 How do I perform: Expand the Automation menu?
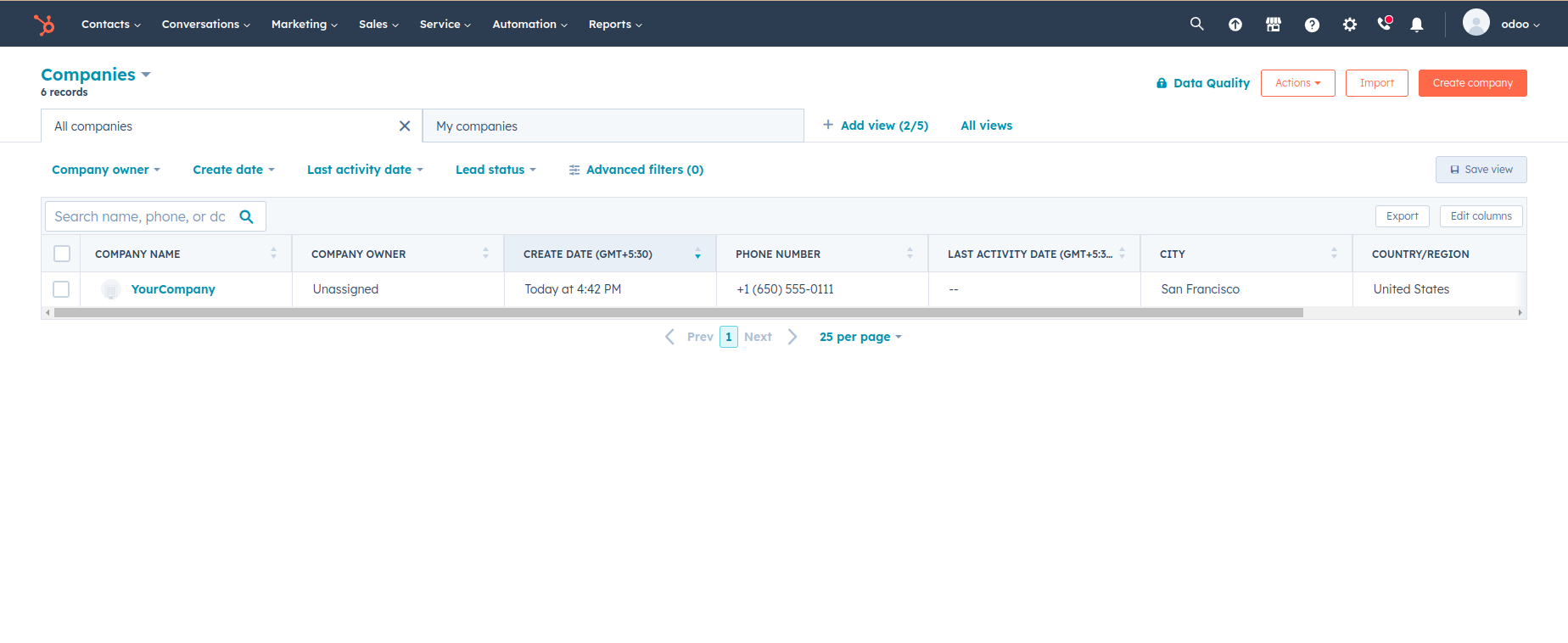530,25
